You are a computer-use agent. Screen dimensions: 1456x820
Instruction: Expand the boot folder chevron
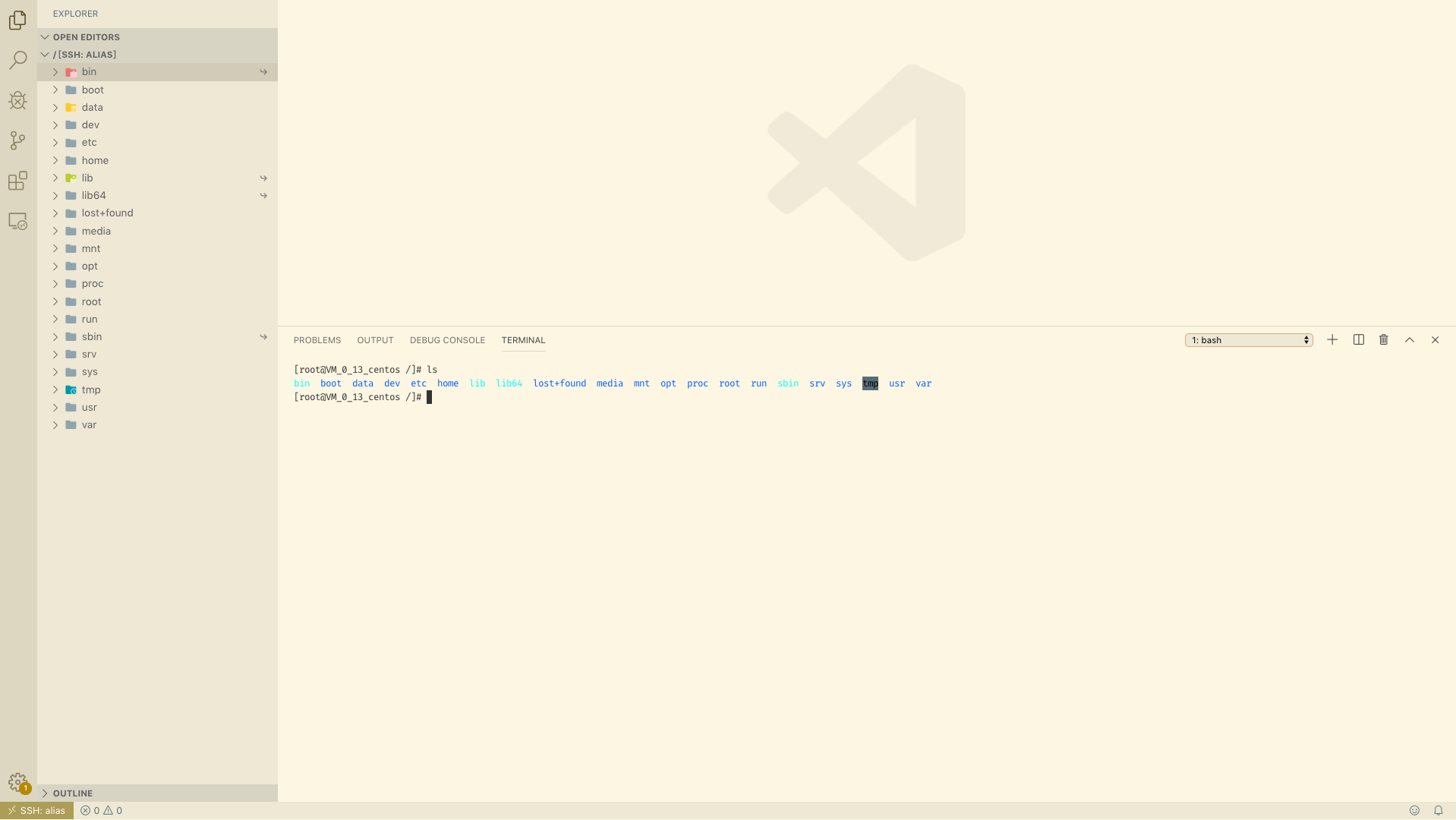(55, 90)
